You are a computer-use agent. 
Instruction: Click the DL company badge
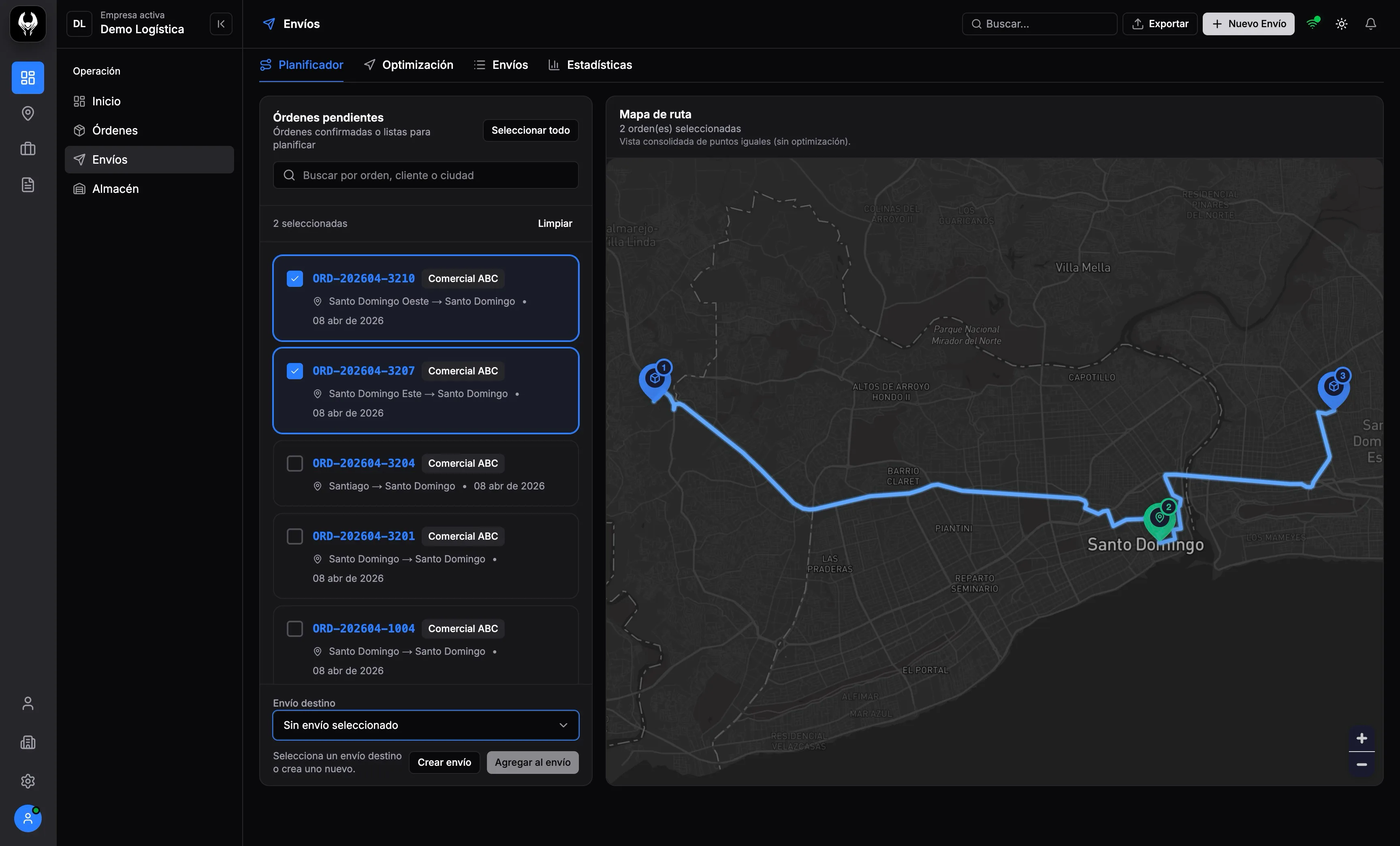point(79,24)
